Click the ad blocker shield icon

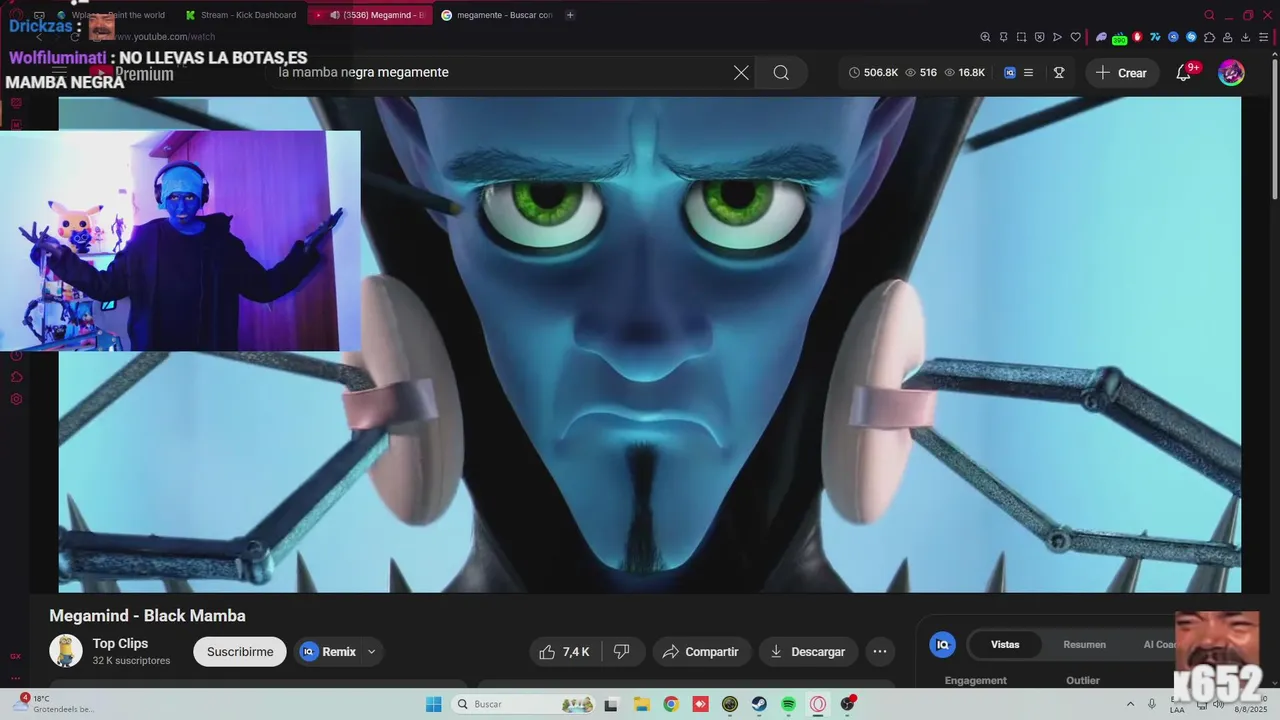click(x=1039, y=37)
